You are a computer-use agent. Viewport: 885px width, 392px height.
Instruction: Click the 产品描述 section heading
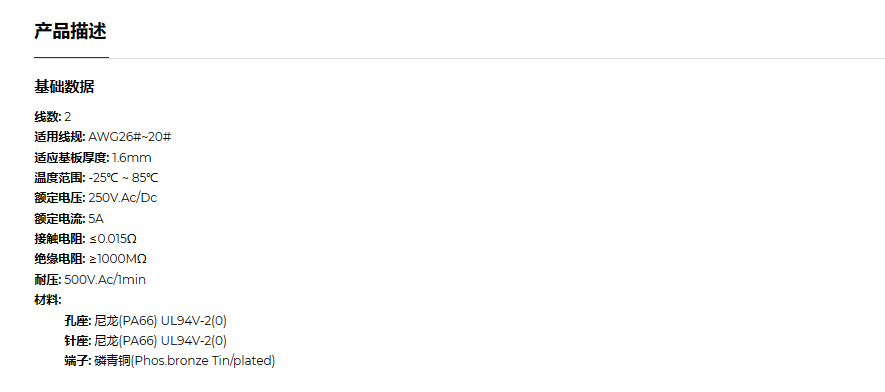point(70,31)
